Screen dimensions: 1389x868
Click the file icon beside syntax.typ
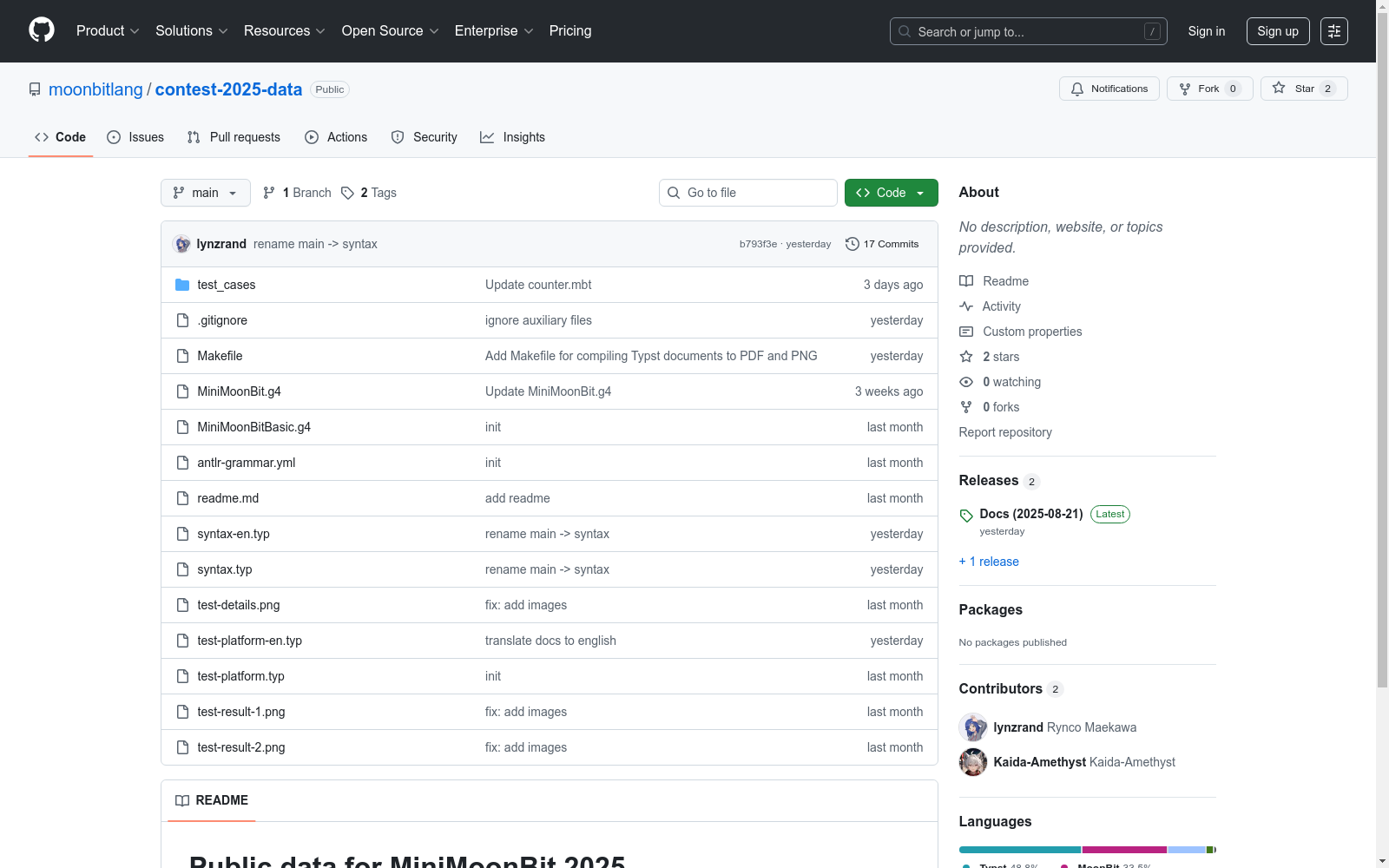point(182,569)
